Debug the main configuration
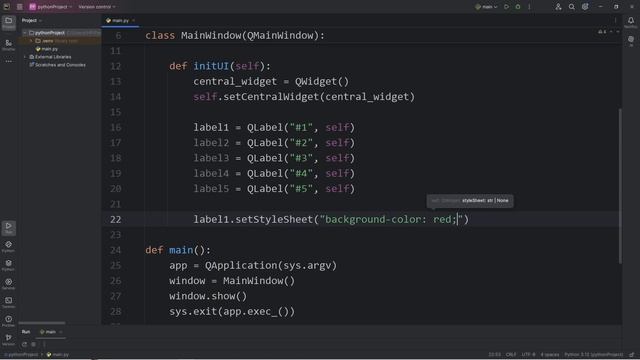640x360 pixels. point(518,7)
